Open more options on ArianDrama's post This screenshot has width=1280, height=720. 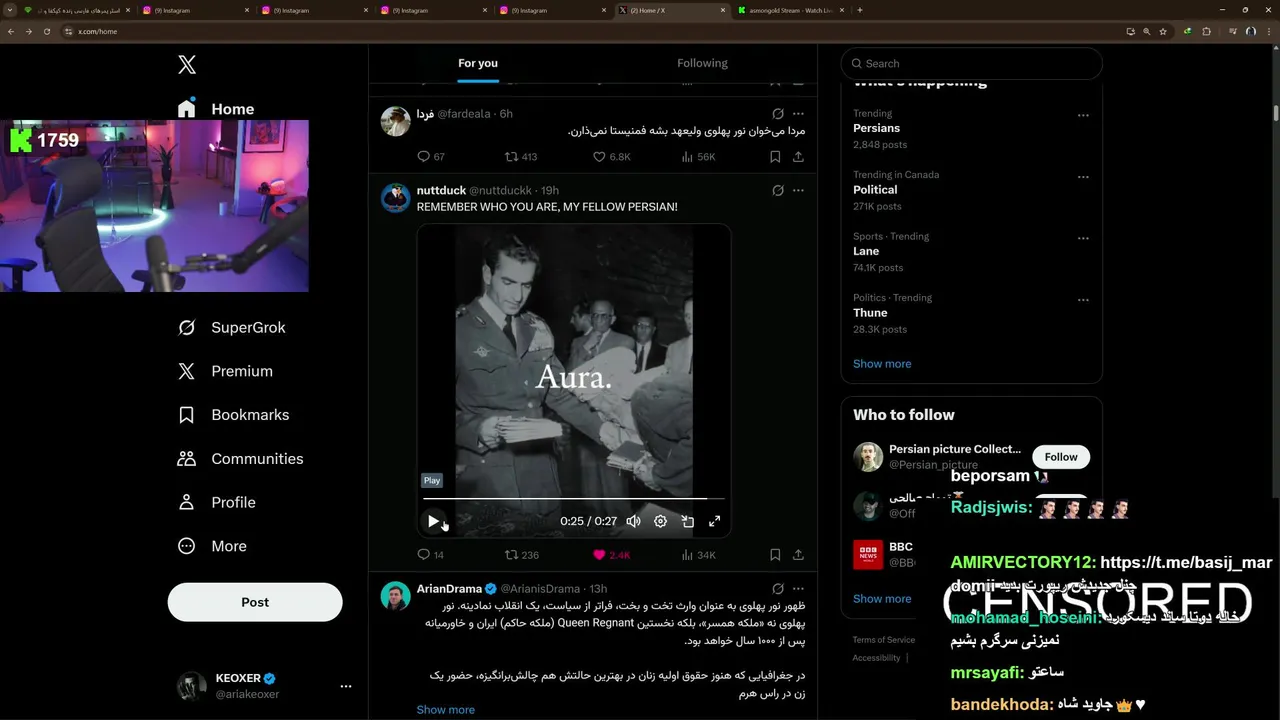[x=798, y=589]
